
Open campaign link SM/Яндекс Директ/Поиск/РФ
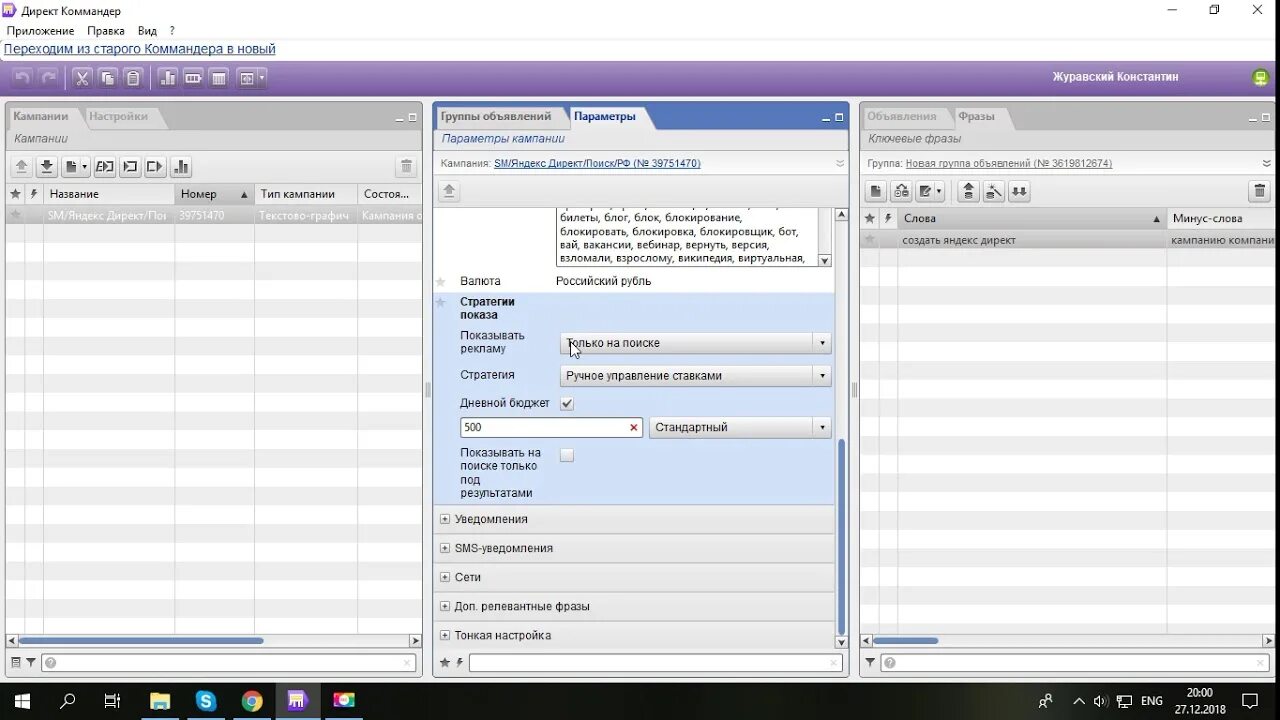(x=597, y=163)
